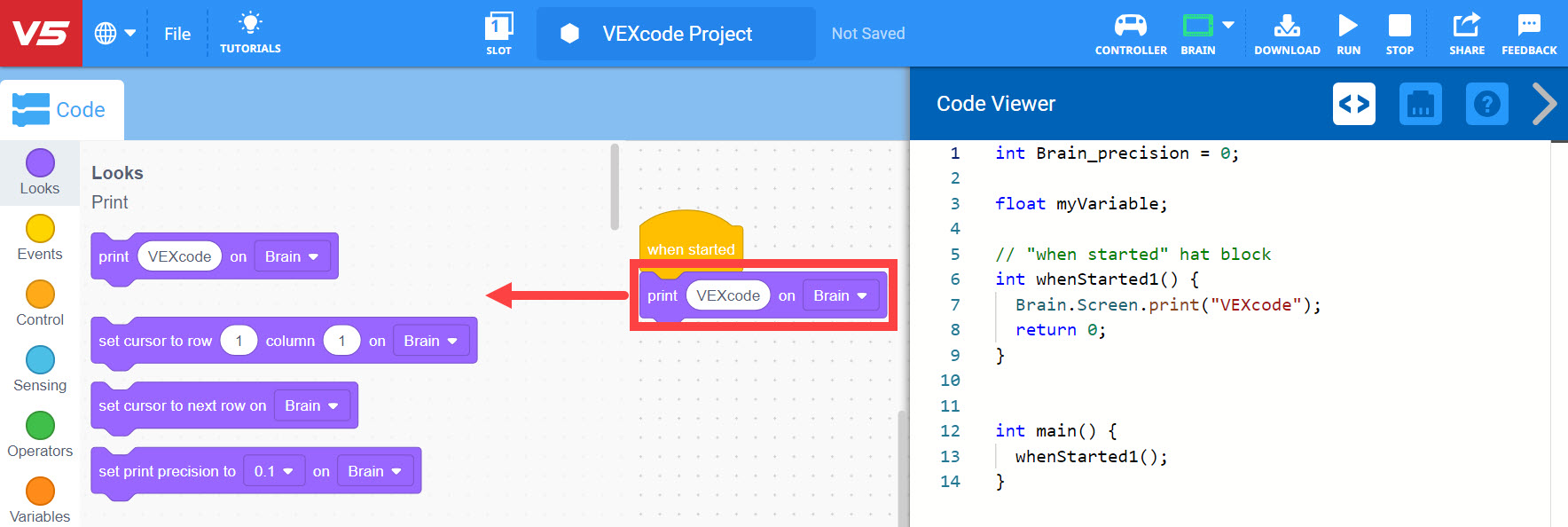Open the File menu

tap(177, 34)
